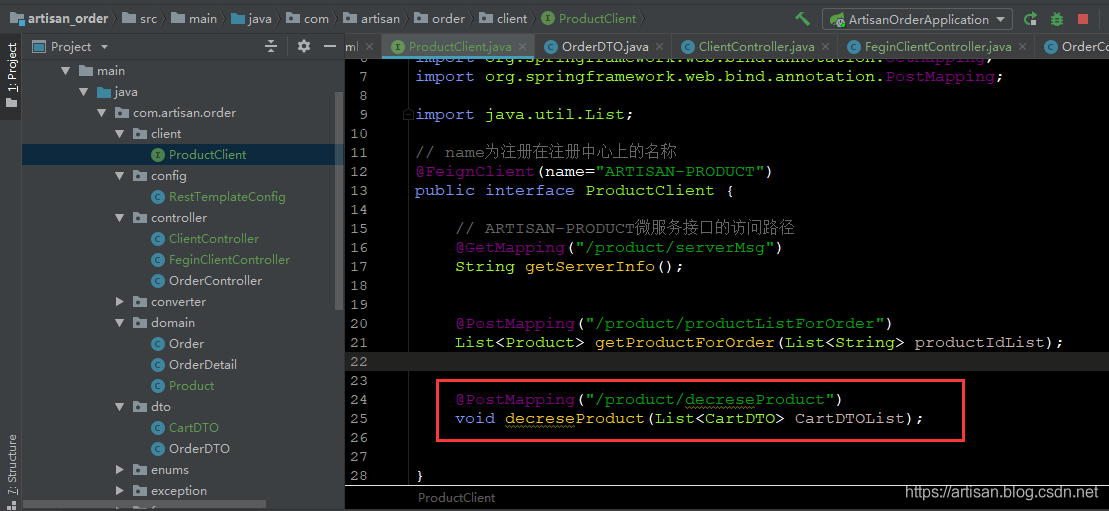The height and width of the screenshot is (511, 1109).
Task: Click the ProductClient breadcrumb in navigation bar
Action: [x=597, y=19]
